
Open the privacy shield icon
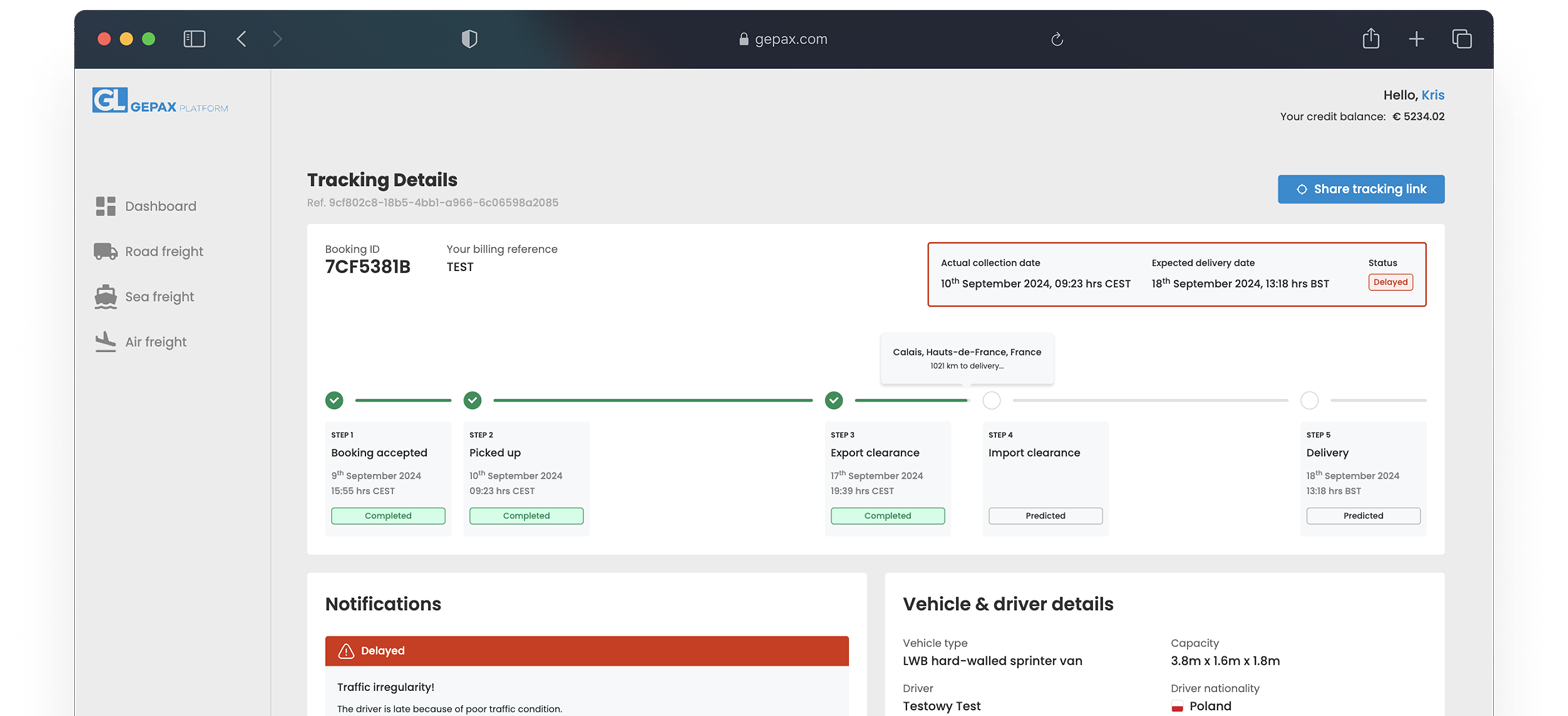click(x=469, y=39)
